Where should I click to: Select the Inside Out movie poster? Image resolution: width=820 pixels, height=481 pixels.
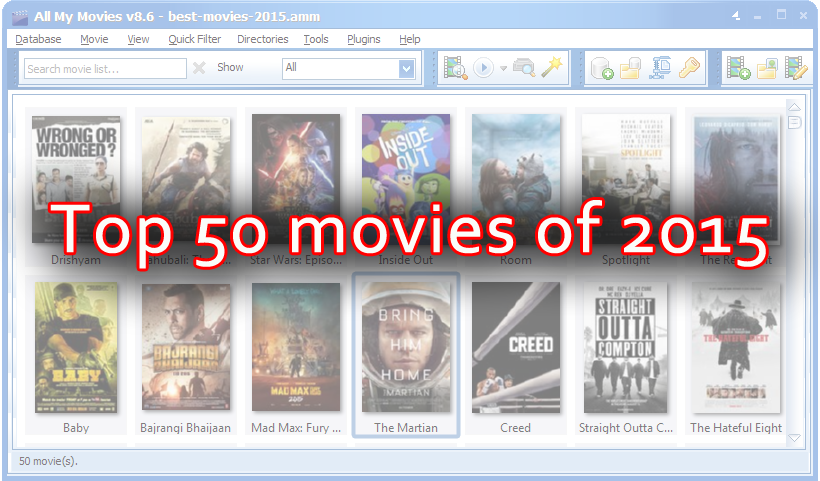coord(406,179)
